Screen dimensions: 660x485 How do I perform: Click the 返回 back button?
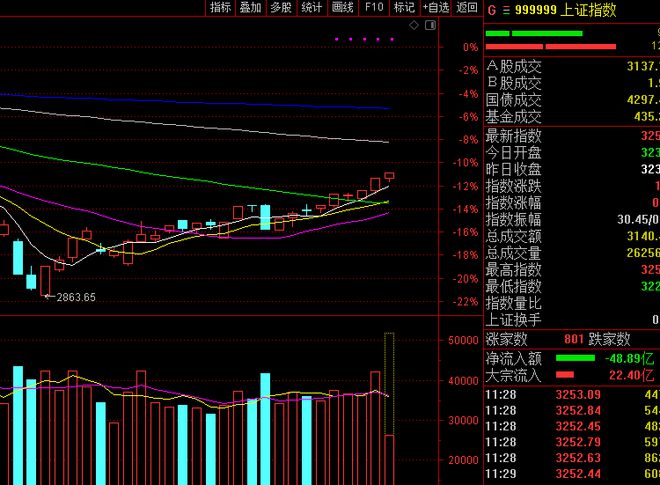[466, 7]
